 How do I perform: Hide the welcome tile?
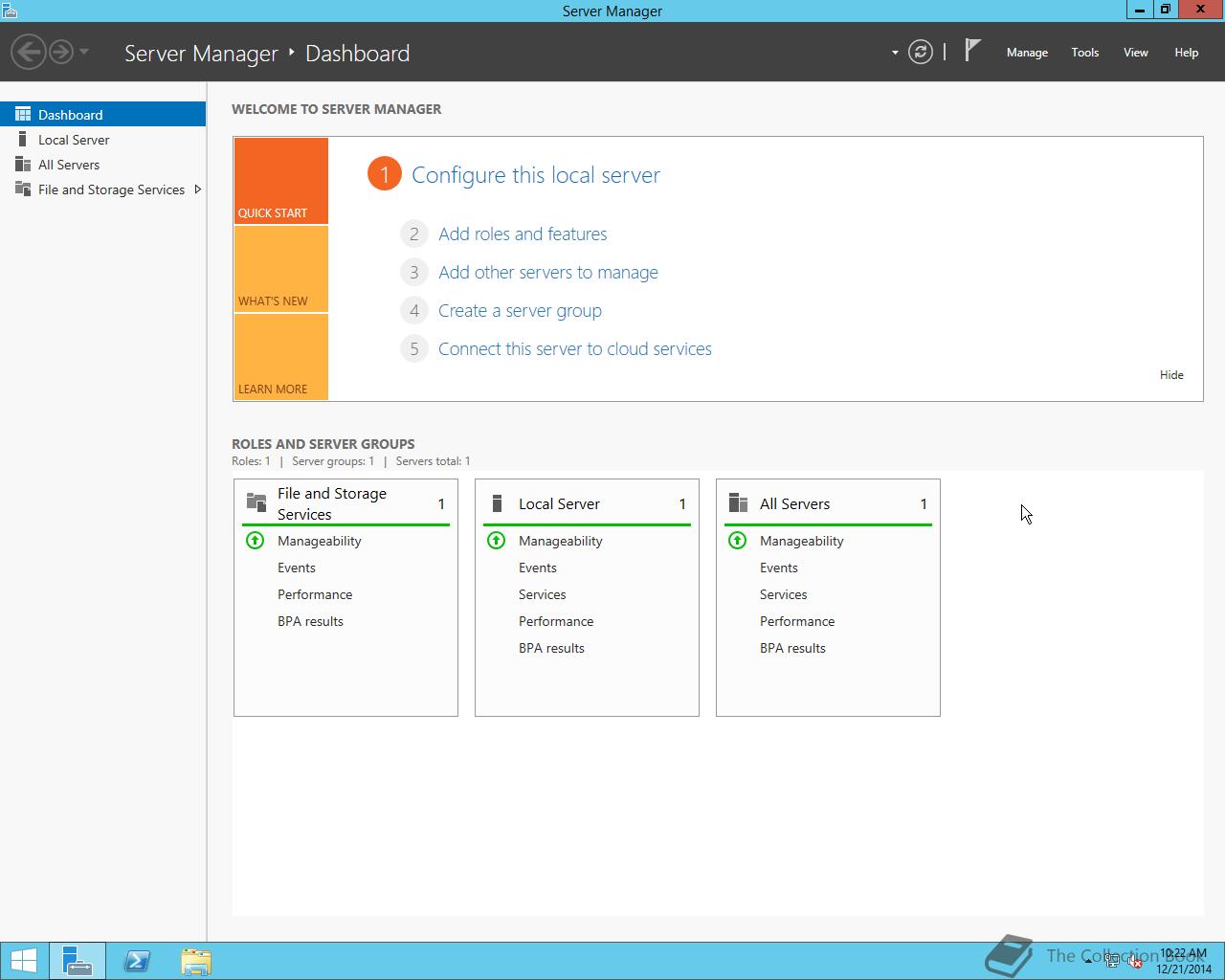click(1171, 375)
